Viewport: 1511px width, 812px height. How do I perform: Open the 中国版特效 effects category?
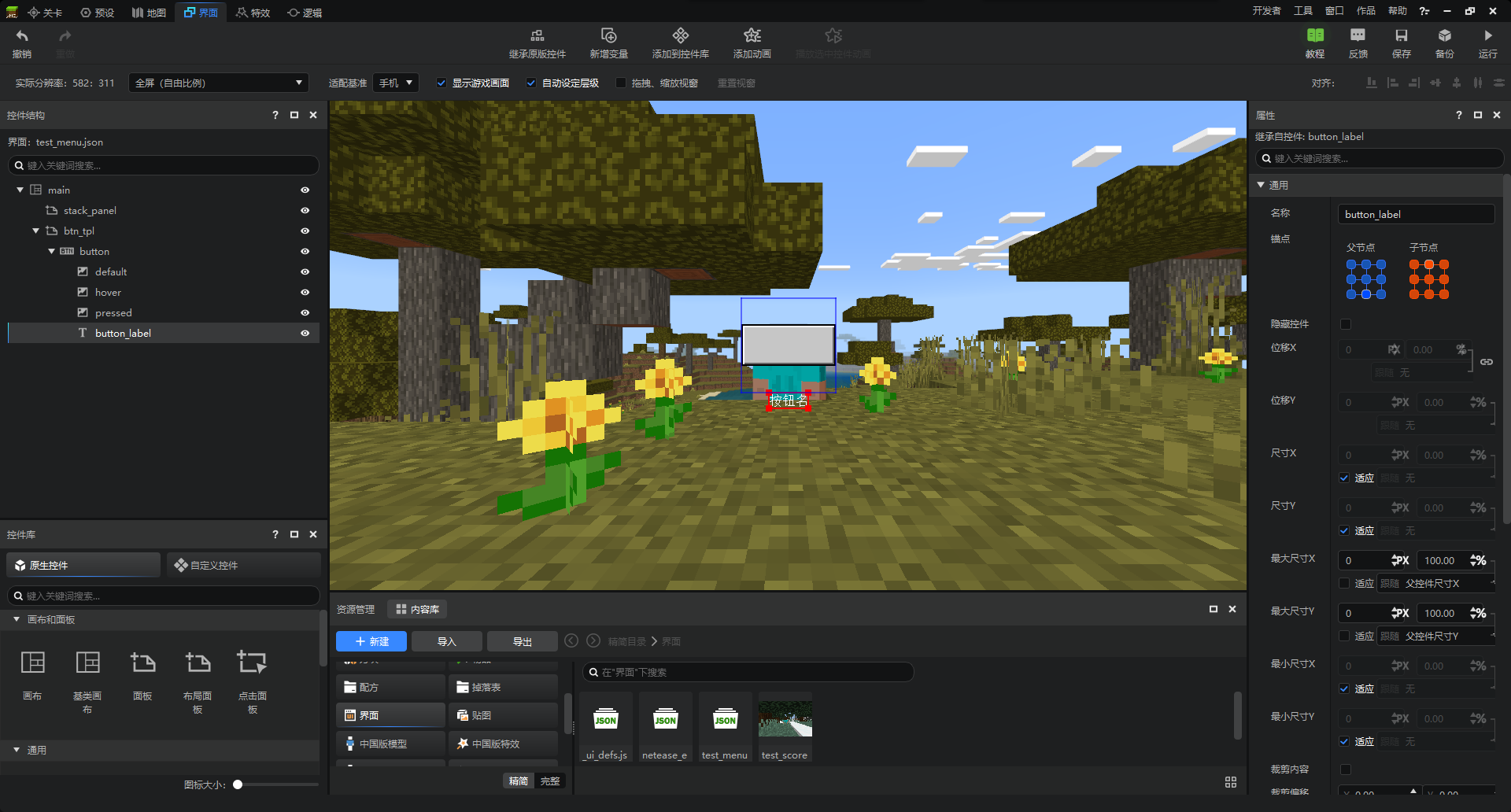point(504,744)
